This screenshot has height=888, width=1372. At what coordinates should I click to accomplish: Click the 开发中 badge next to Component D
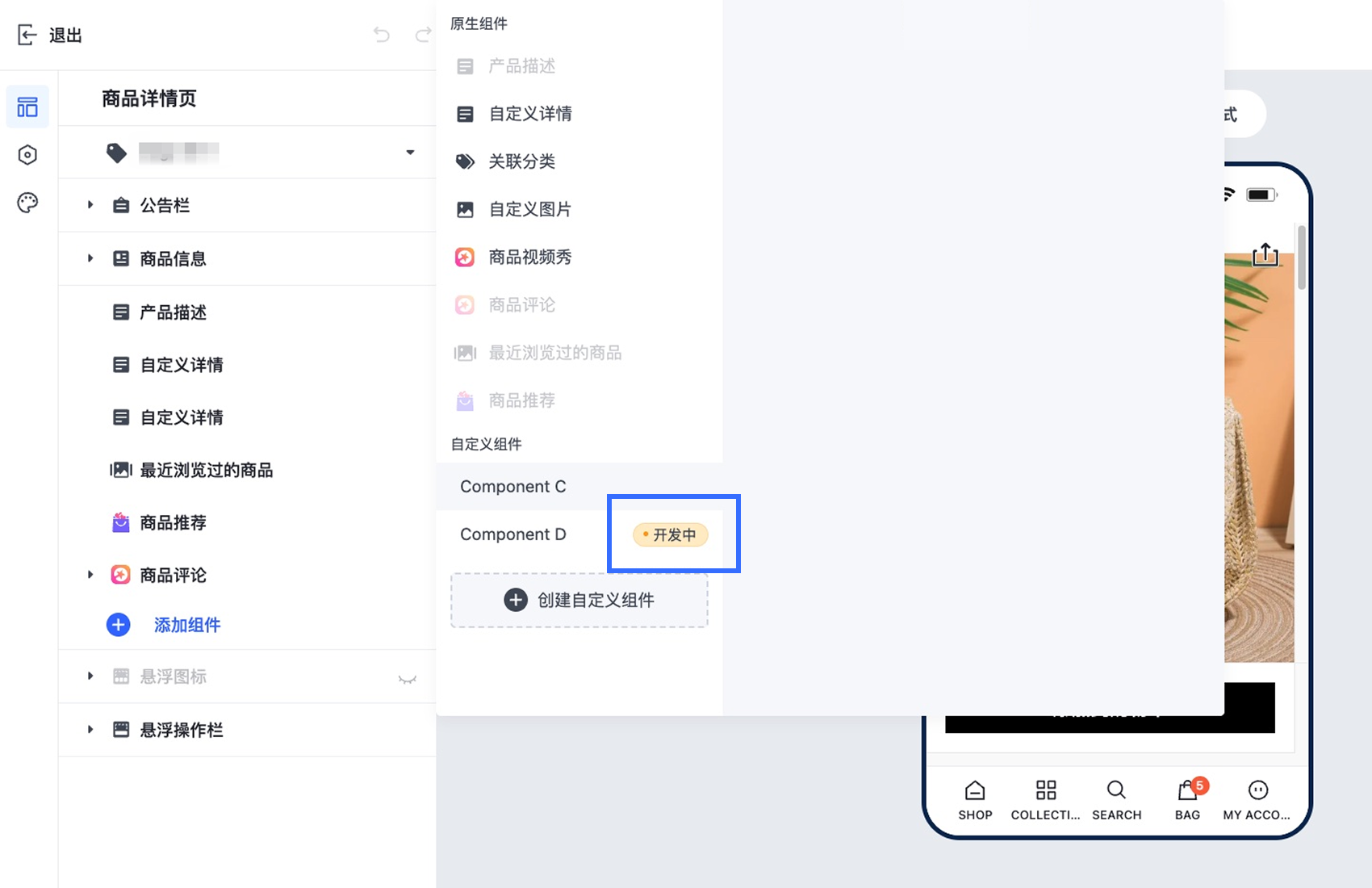pos(671,534)
